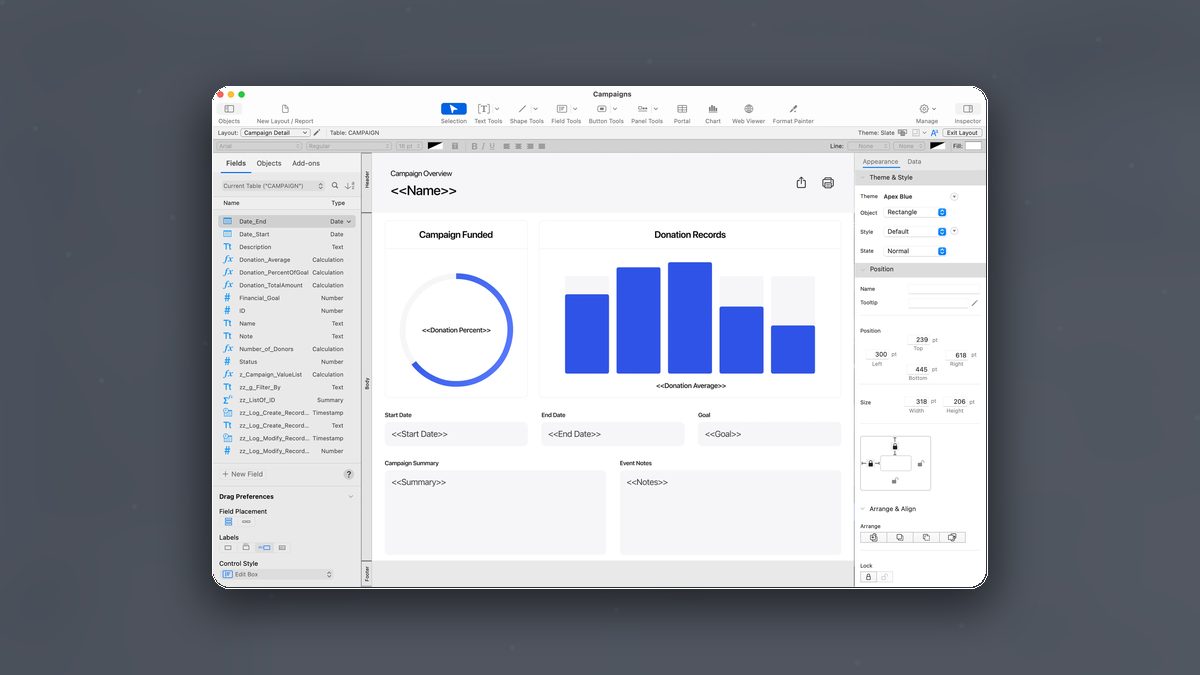
Task: Switch to the Objects tab
Action: [x=269, y=163]
